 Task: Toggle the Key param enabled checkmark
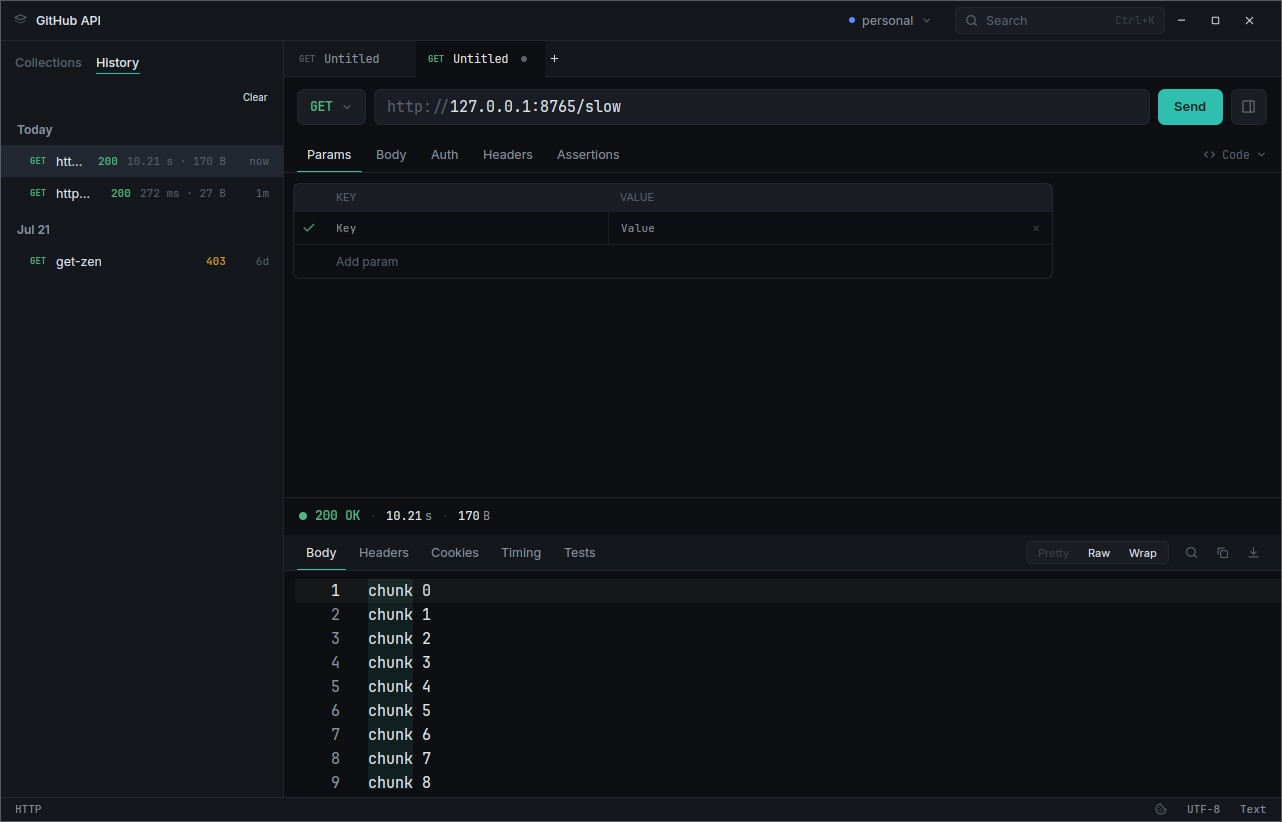pos(309,228)
